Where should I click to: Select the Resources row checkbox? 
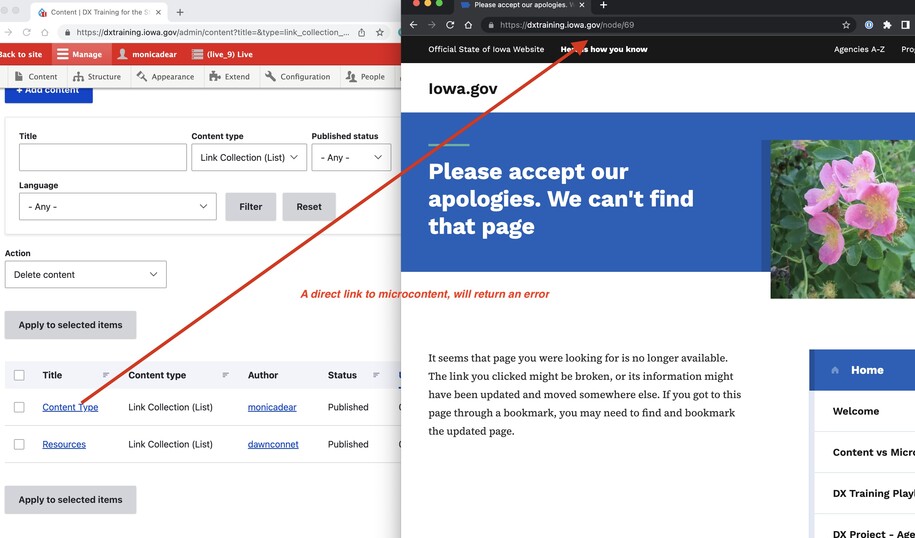tap(19, 444)
